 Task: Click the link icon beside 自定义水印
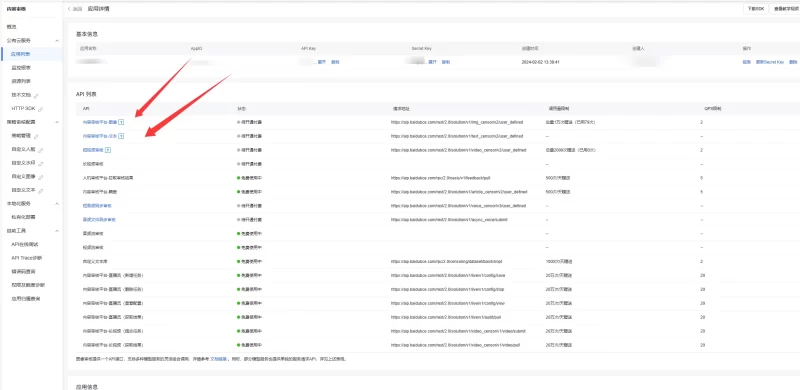40,163
